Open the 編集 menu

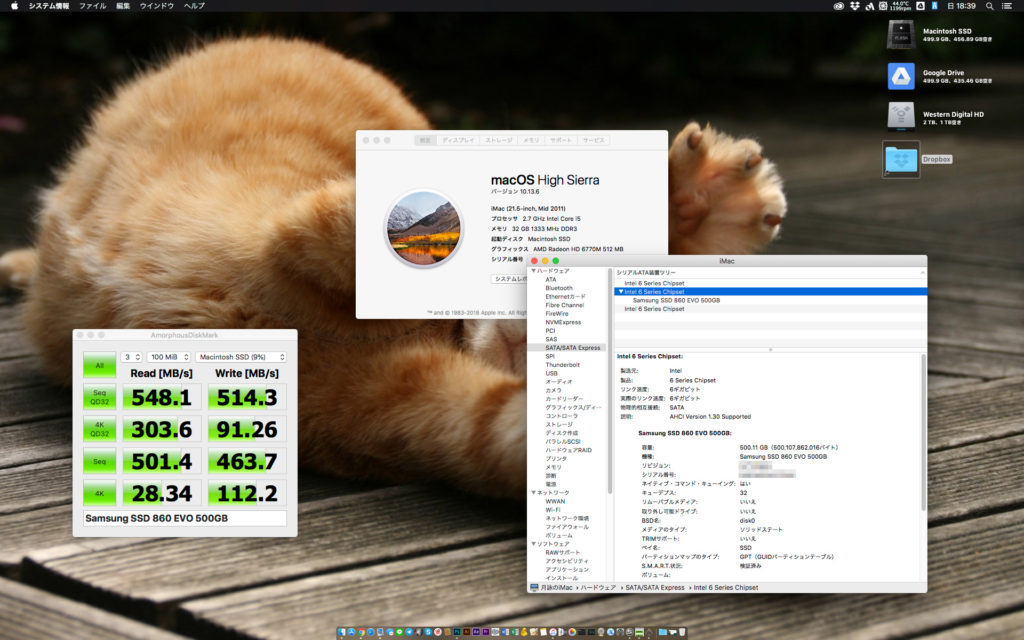point(123,6)
